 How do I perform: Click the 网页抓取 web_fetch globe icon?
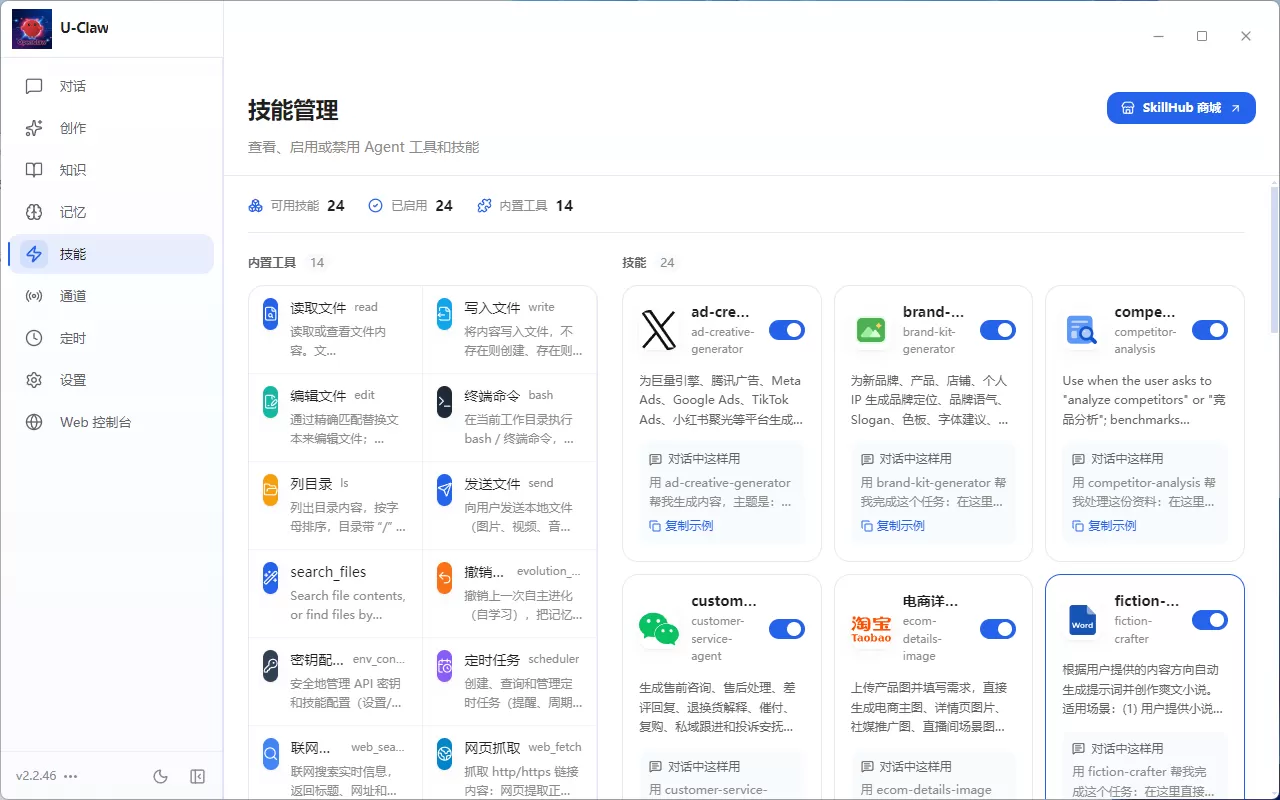(x=445, y=754)
